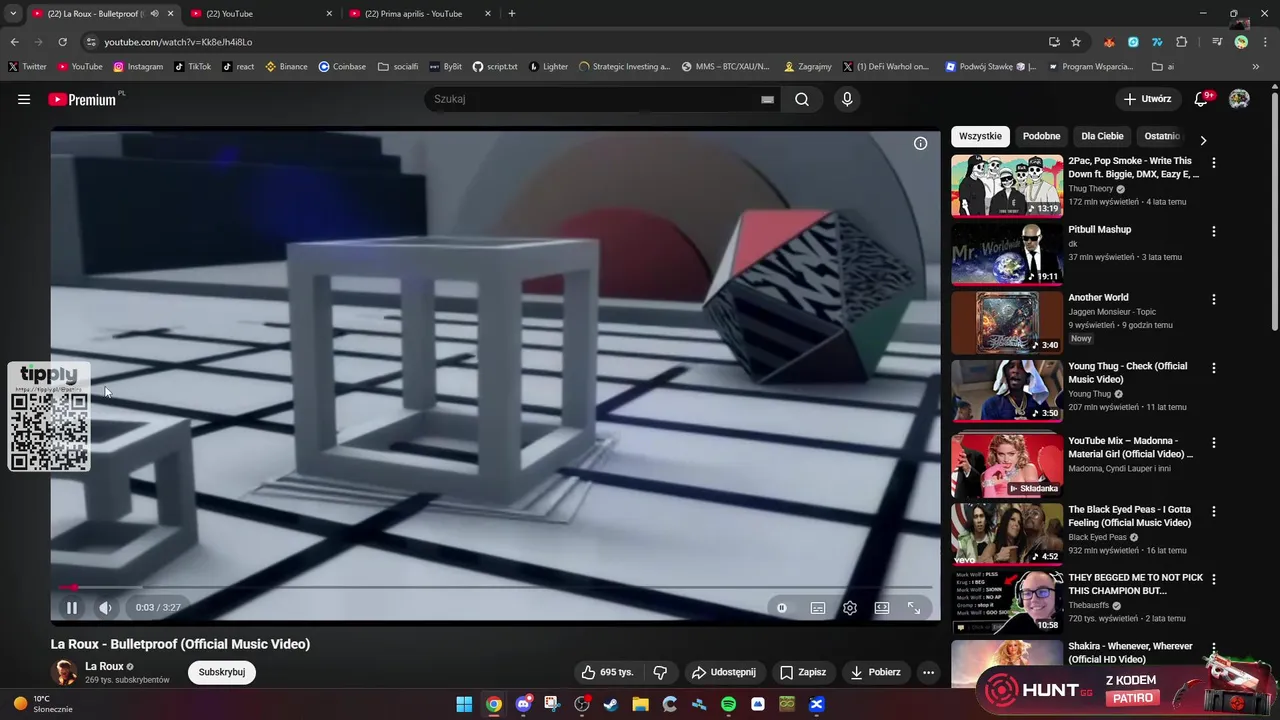The width and height of the screenshot is (1280, 720).
Task: Open the Twitter bookmark
Action: [27, 67]
